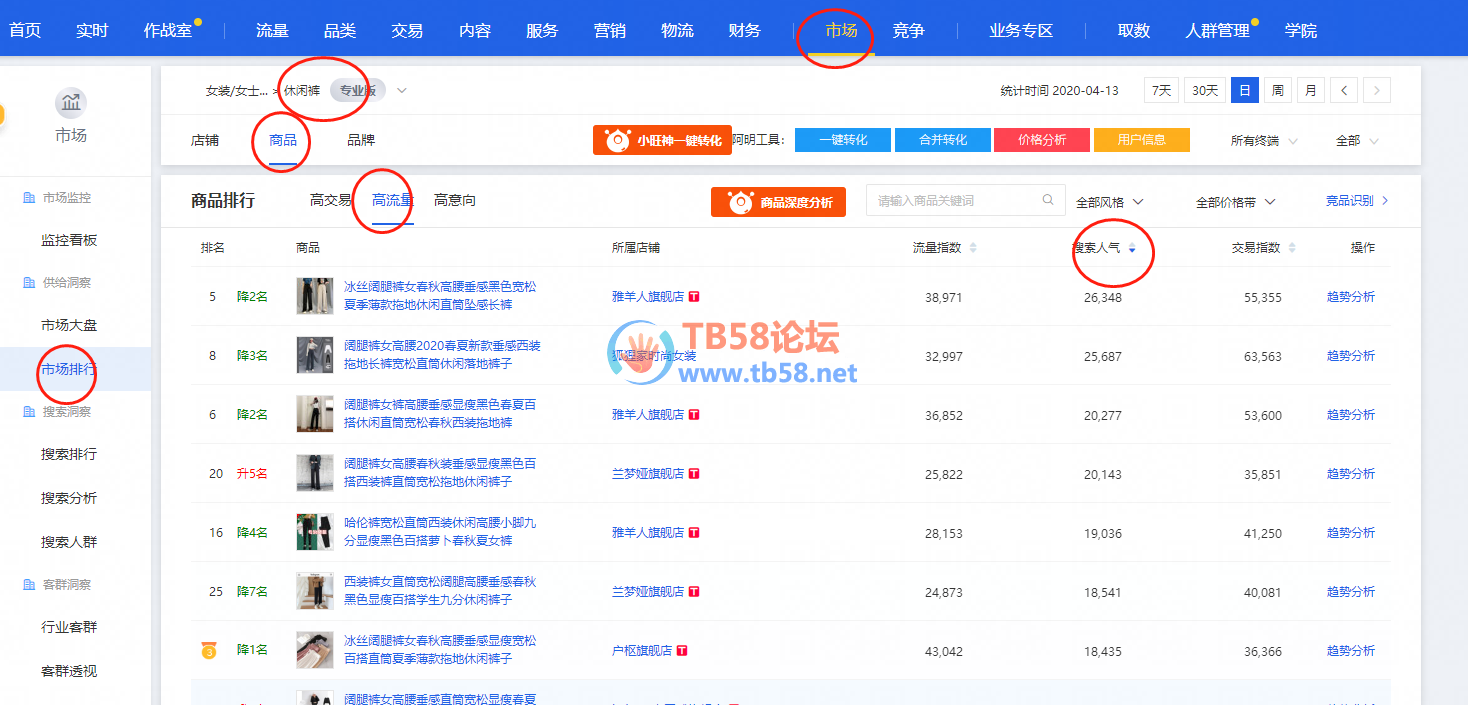Open 行业客群 in sidebar
Screen dimensions: 1468x705
[x=69, y=627]
